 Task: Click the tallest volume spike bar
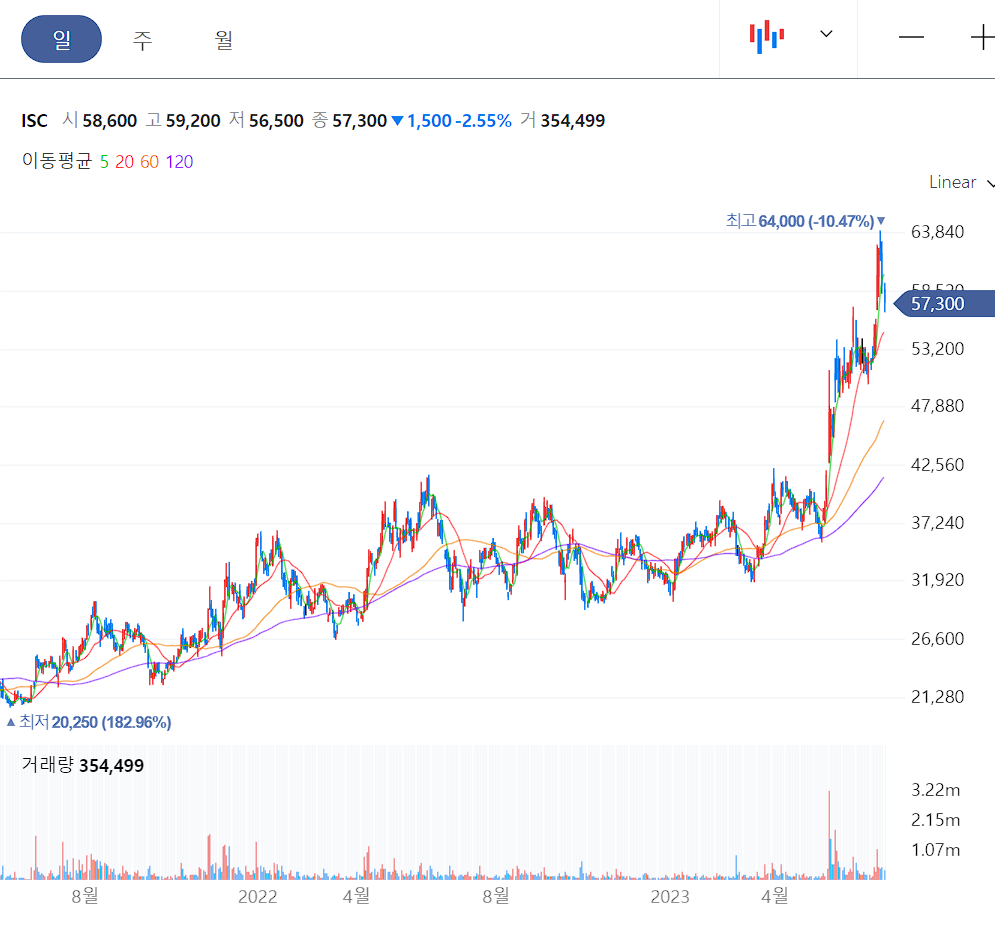830,835
